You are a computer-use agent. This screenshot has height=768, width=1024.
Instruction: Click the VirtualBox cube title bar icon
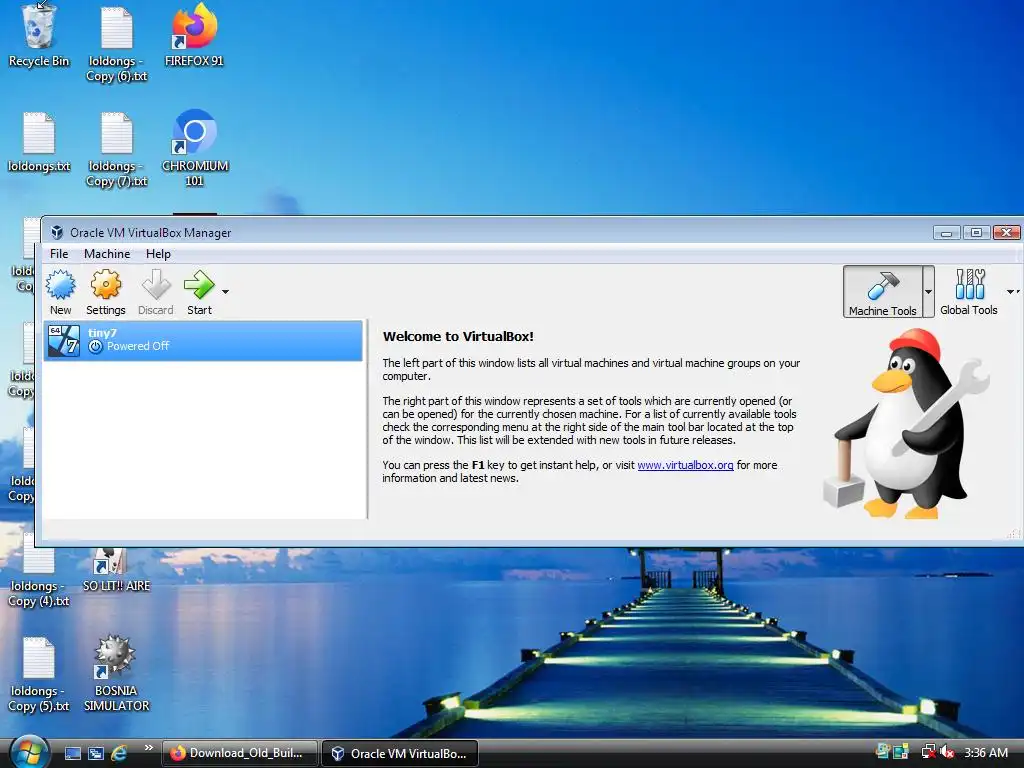(x=57, y=232)
